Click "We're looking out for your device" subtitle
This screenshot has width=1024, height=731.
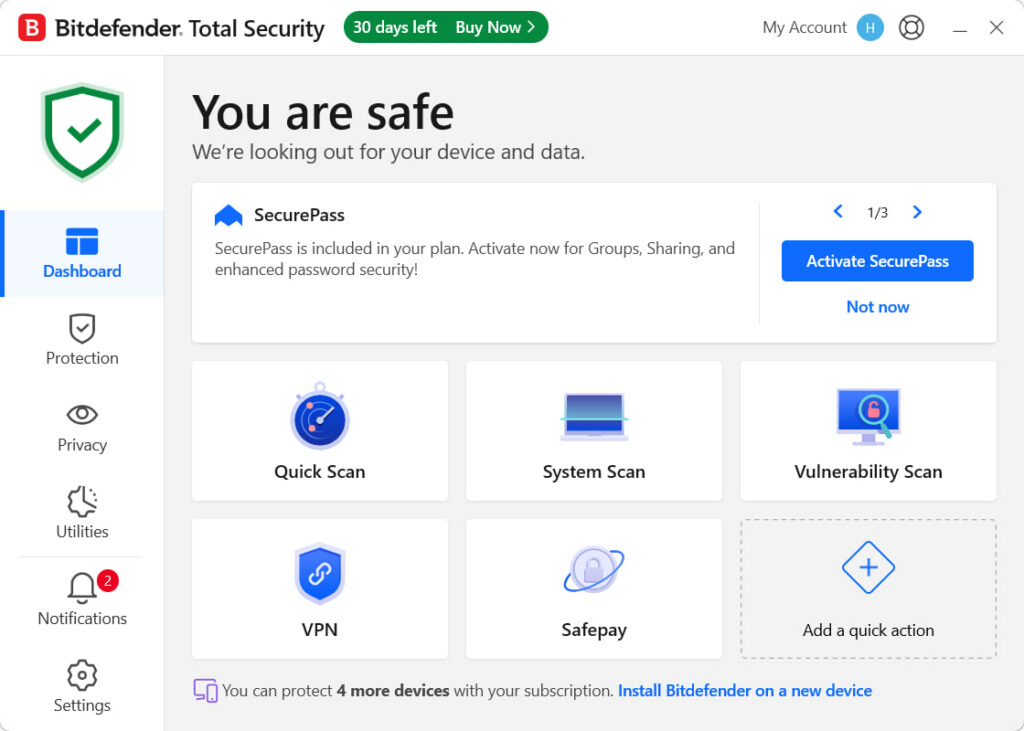click(x=389, y=152)
